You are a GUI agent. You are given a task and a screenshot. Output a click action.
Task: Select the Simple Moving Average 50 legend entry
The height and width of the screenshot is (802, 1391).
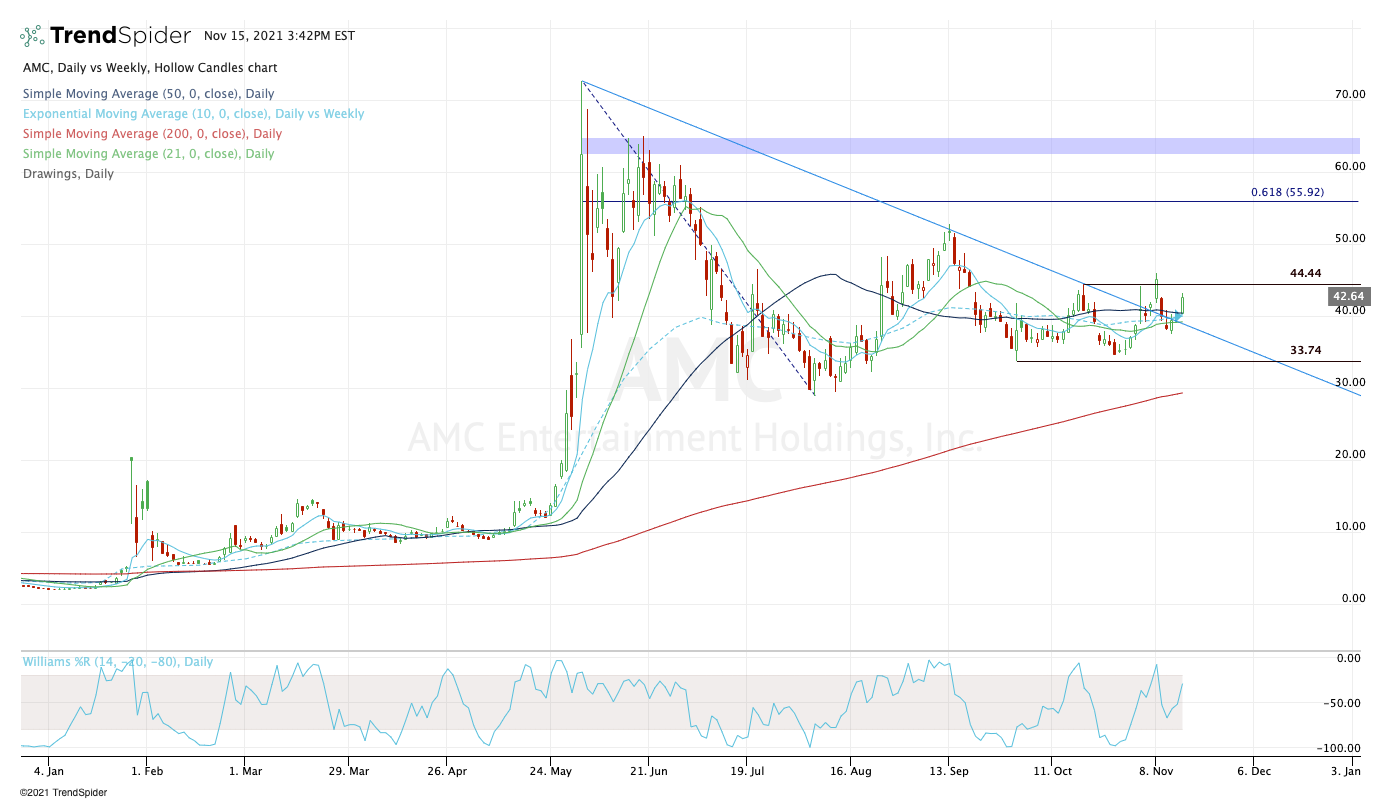(148, 94)
